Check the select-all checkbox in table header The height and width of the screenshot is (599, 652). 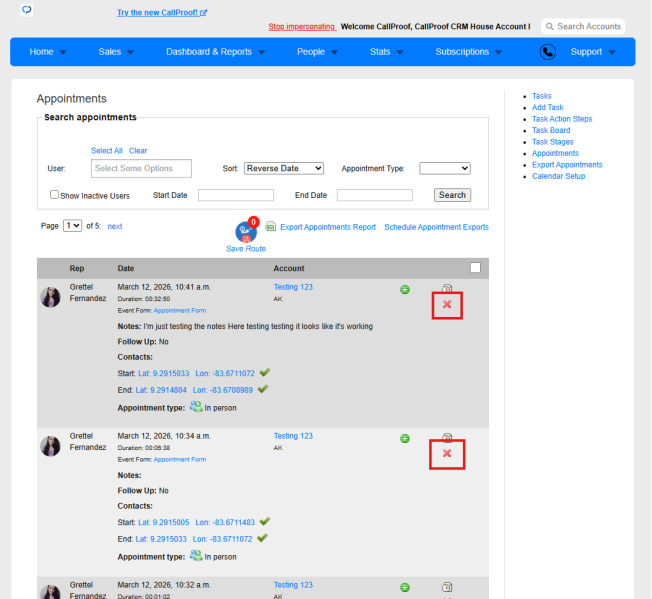pos(475,268)
